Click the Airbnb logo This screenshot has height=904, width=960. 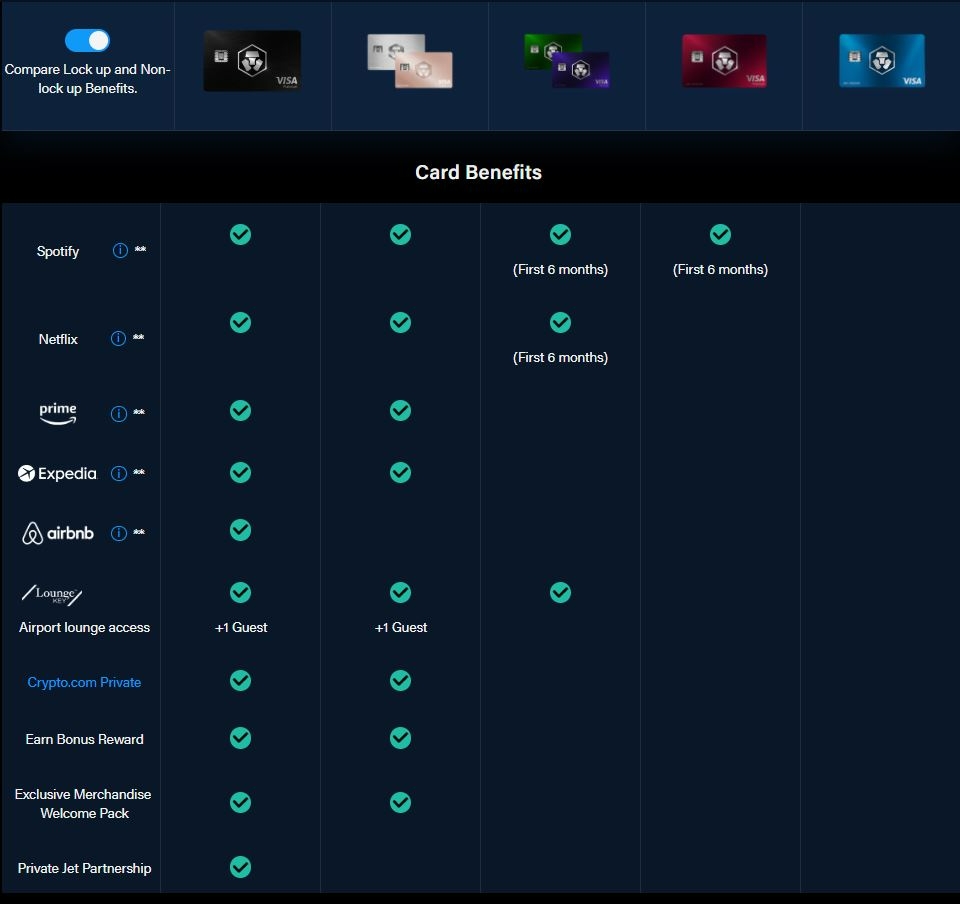58,533
